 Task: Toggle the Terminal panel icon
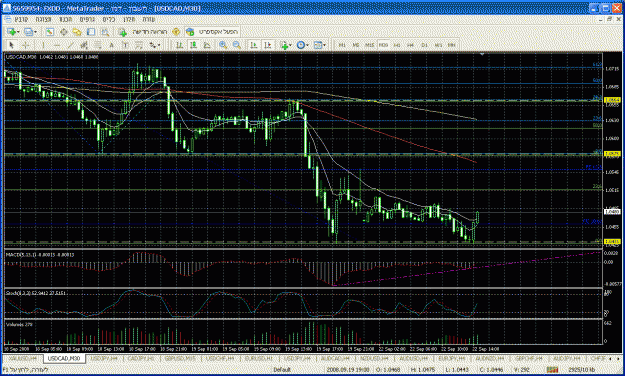coord(91,32)
